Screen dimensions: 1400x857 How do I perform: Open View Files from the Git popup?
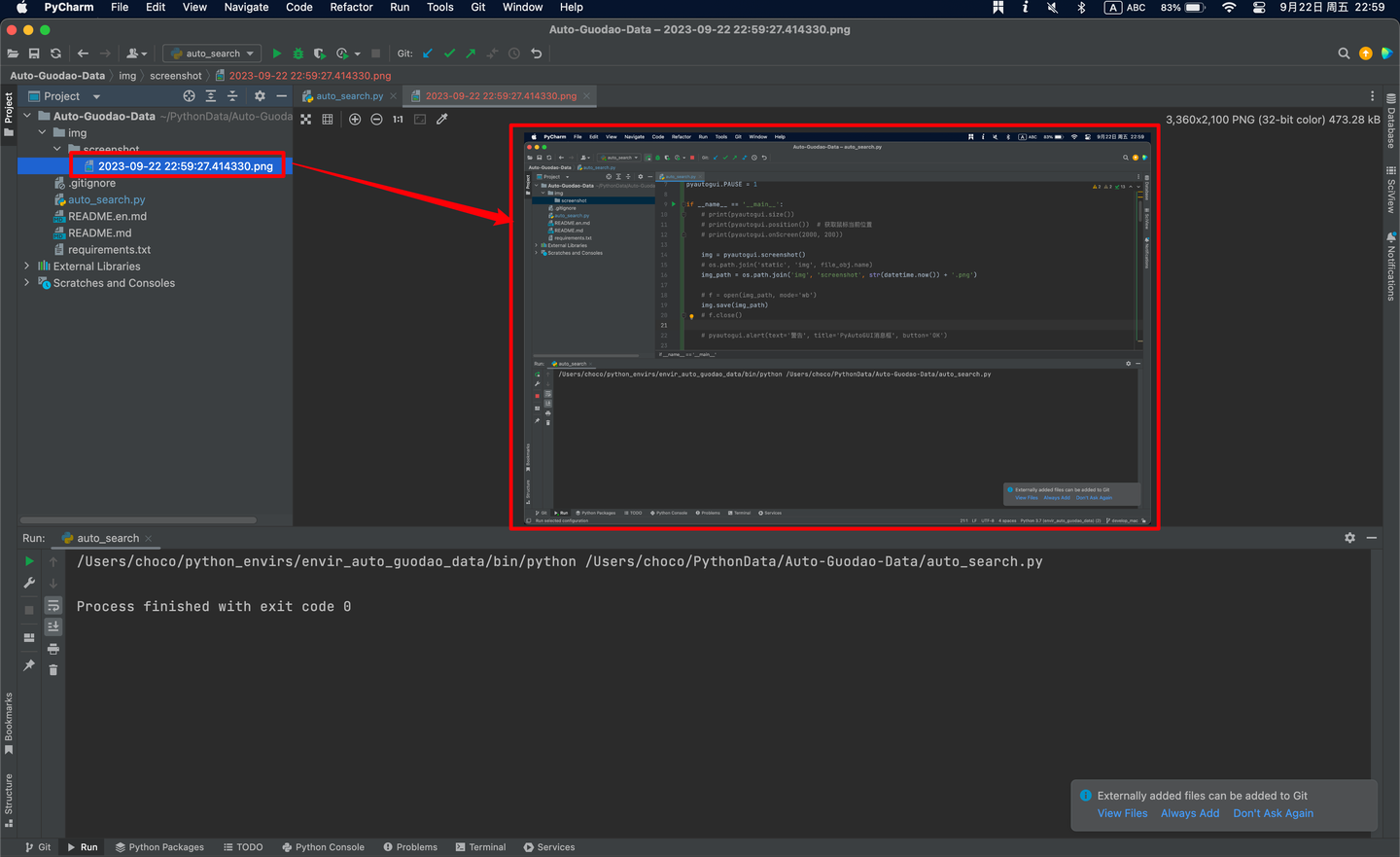pyautogui.click(x=1122, y=813)
